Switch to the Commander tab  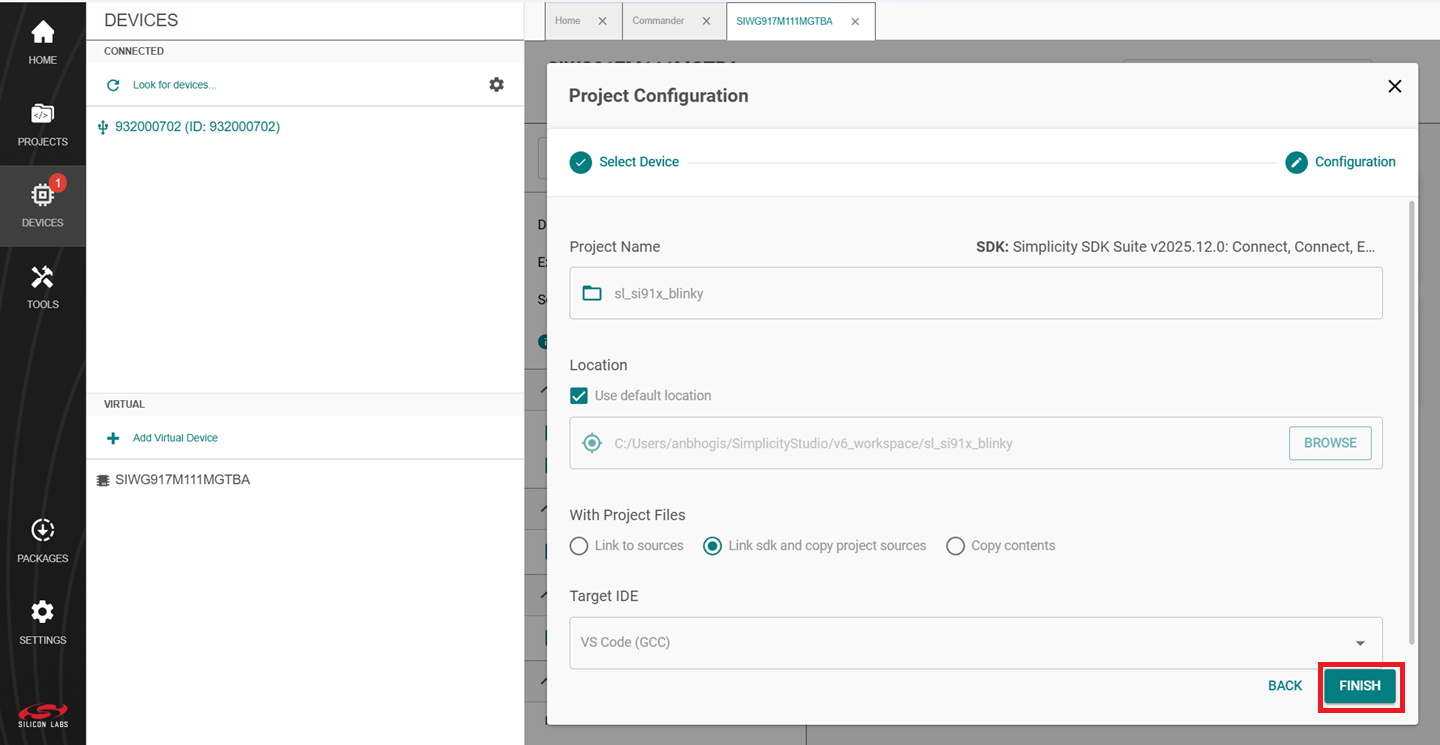[x=659, y=20]
